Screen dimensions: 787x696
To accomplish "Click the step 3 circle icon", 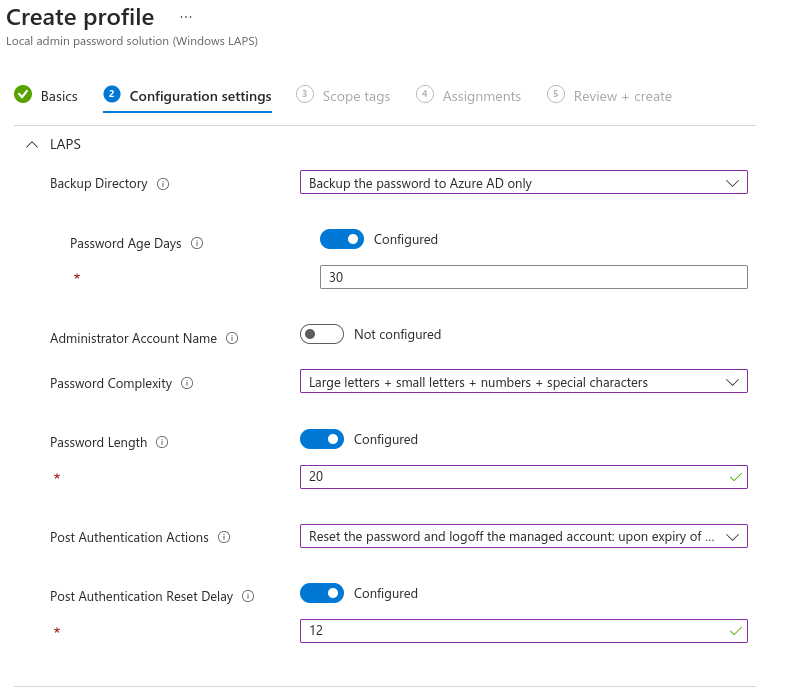I will pos(305,94).
